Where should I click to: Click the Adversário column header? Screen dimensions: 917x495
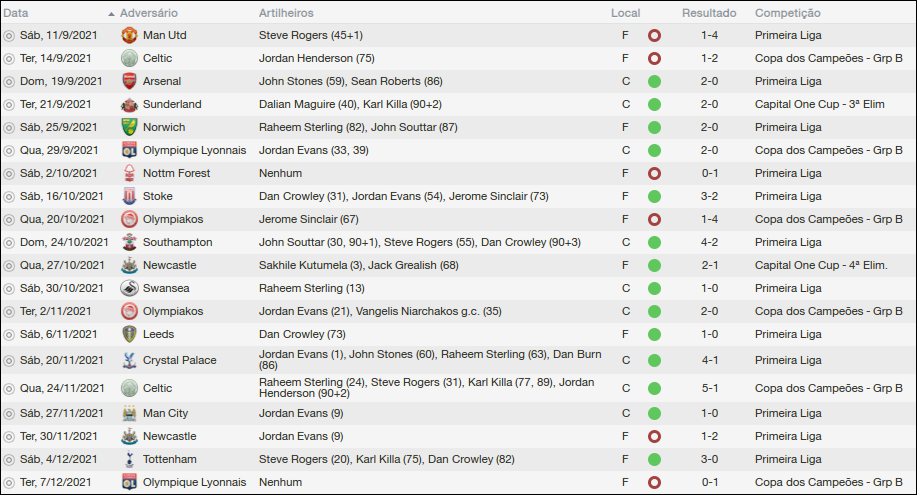tap(148, 13)
